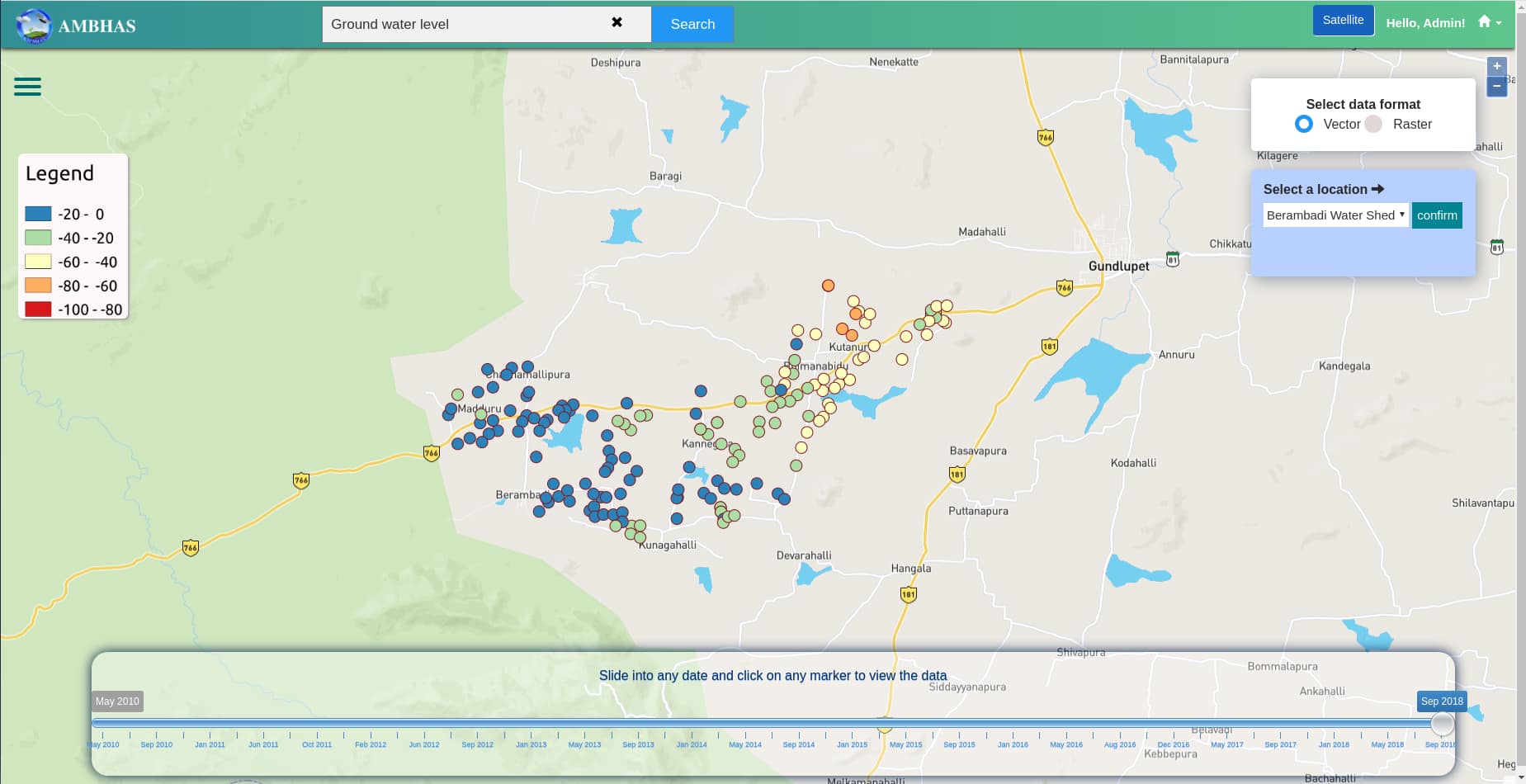Screen dimensions: 1526x784
Task: Click the home icon in header
Action: coord(1484,21)
